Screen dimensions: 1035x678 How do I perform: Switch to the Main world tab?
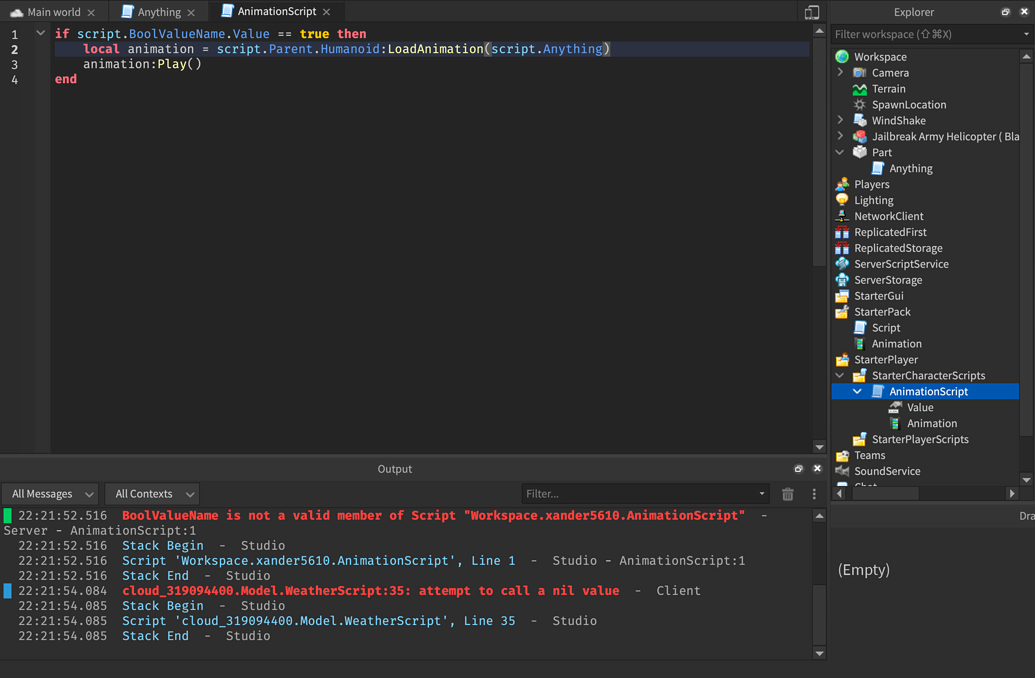click(53, 12)
